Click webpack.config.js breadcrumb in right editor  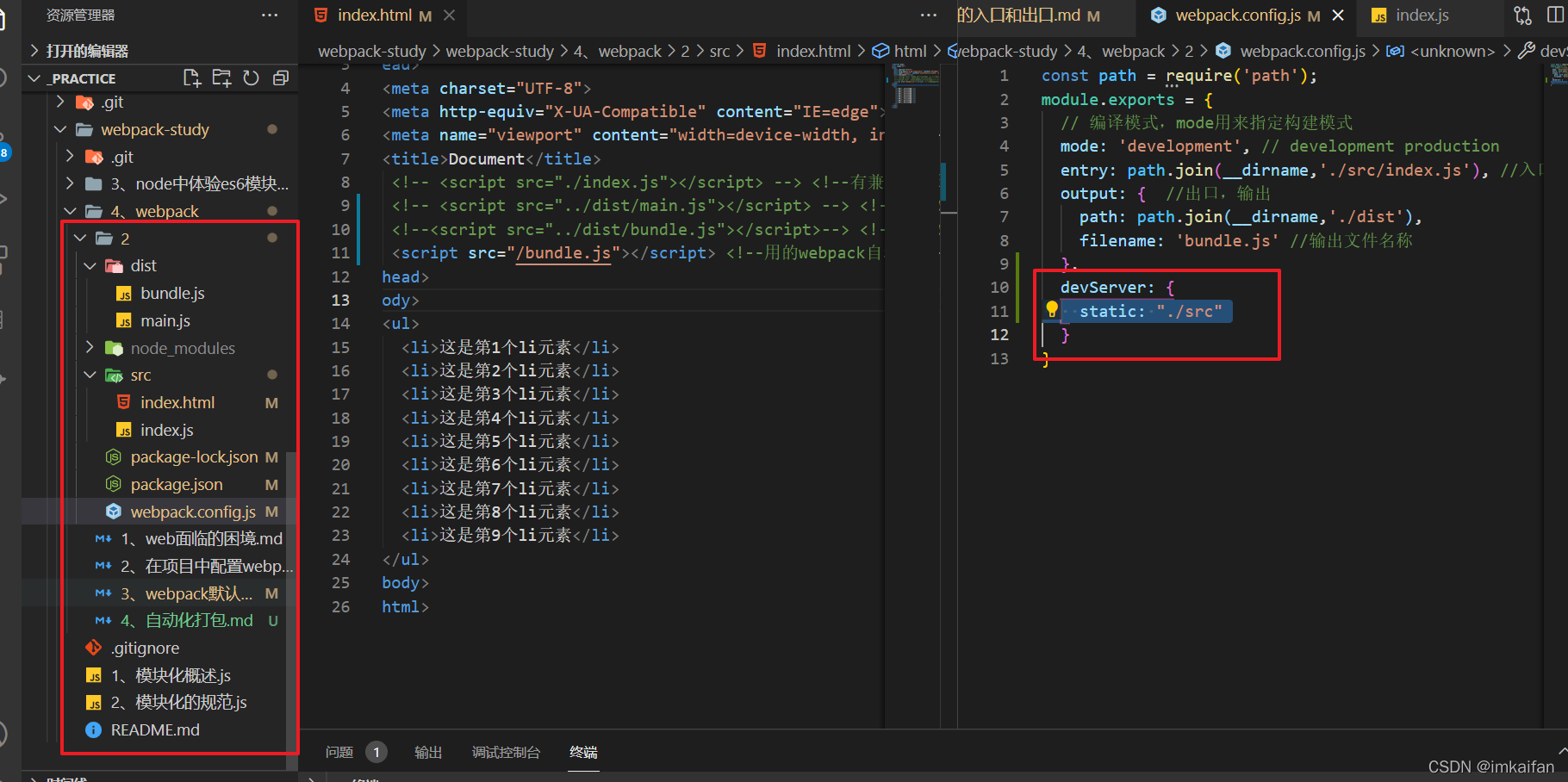[1302, 52]
